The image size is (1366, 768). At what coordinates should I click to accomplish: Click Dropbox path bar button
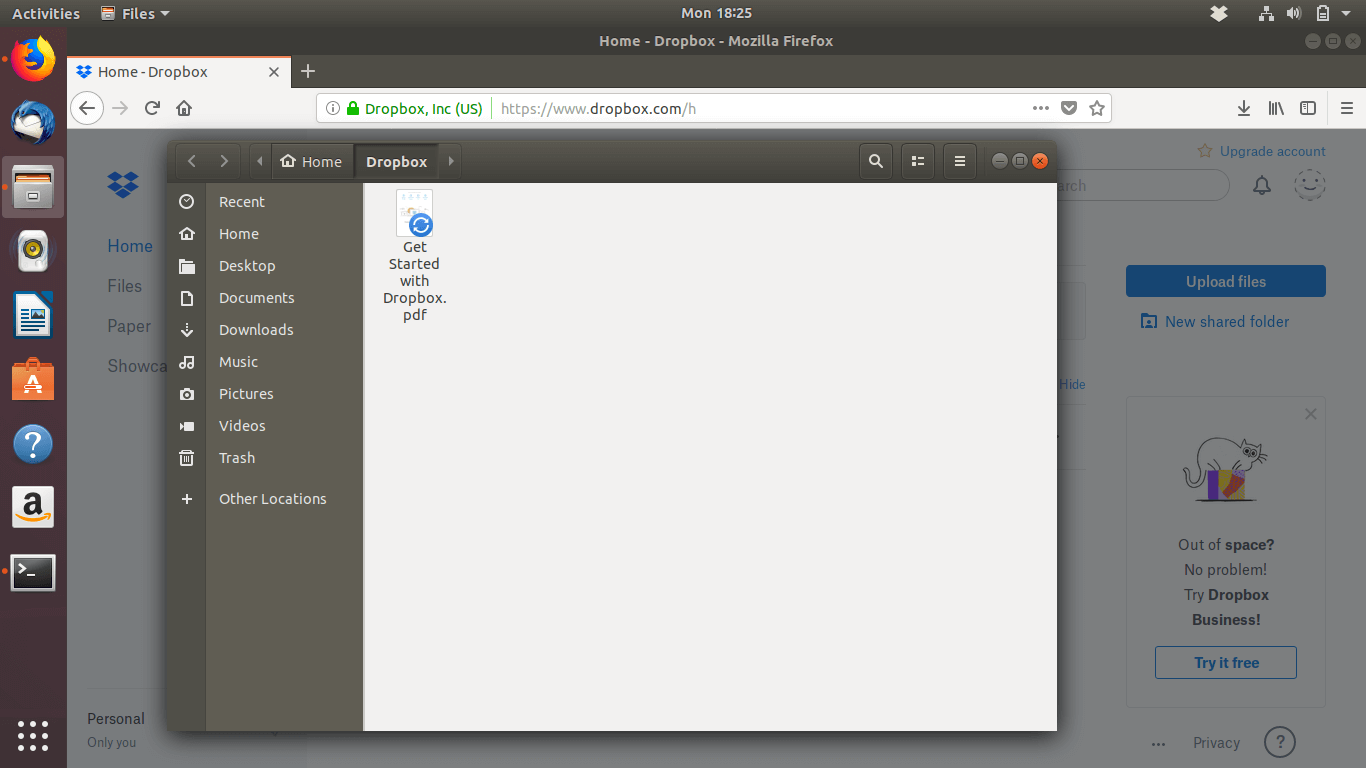[397, 161]
